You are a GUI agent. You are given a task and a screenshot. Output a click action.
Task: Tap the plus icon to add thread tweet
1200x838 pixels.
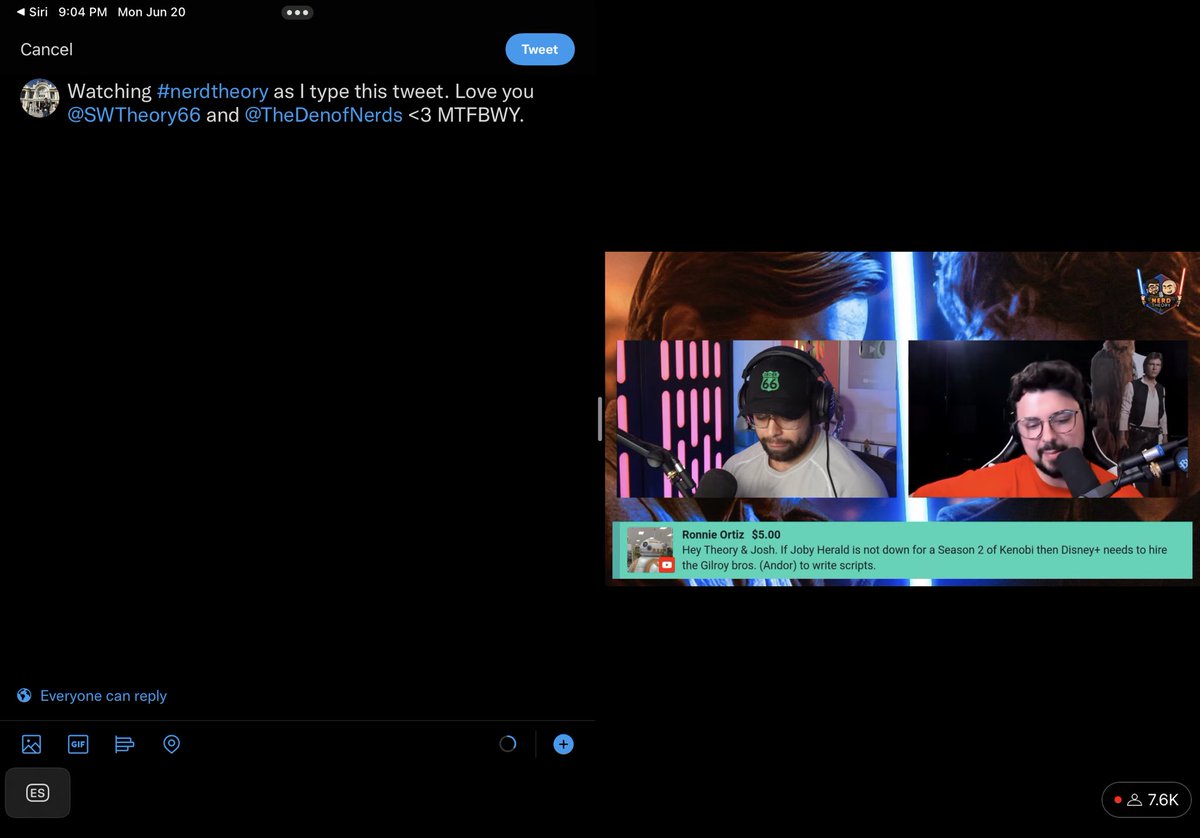[563, 744]
